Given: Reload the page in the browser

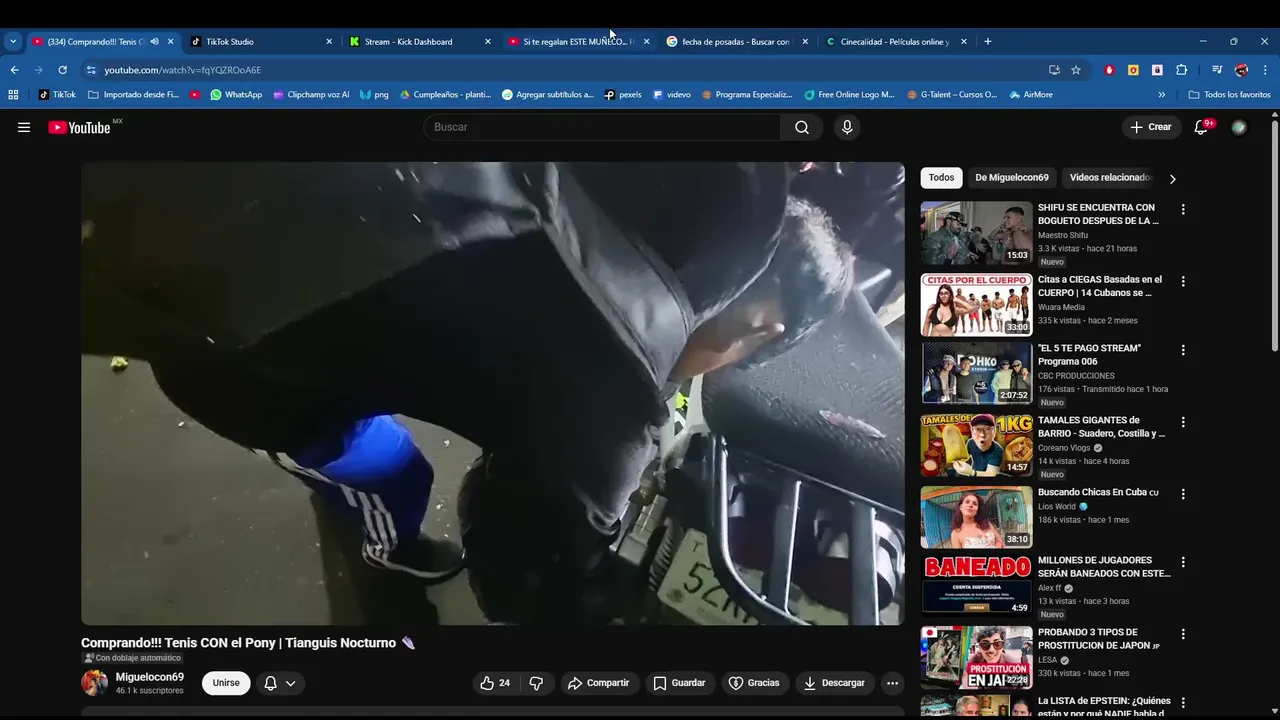Looking at the screenshot, I should [x=62, y=70].
